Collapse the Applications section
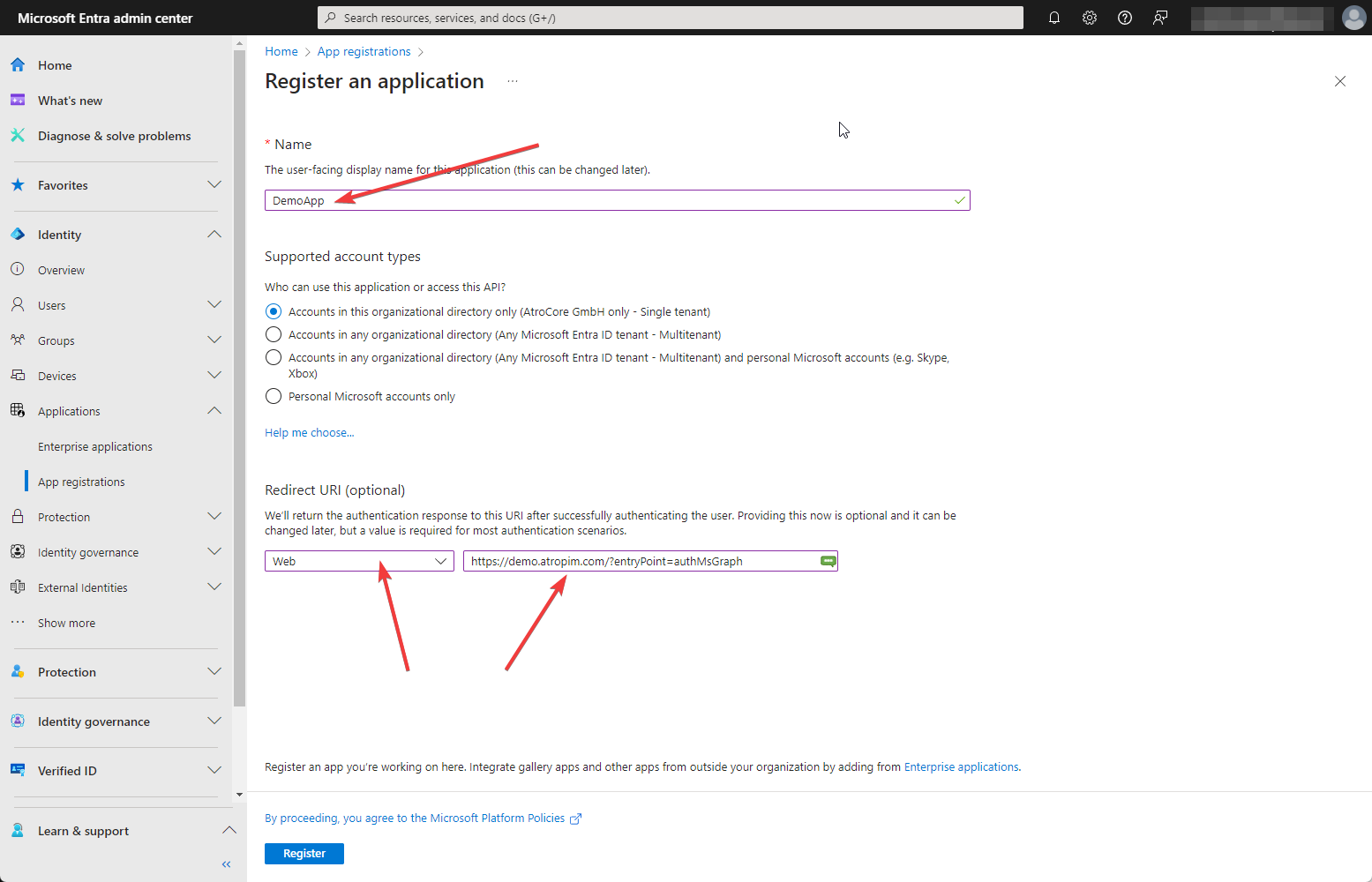 click(x=214, y=411)
